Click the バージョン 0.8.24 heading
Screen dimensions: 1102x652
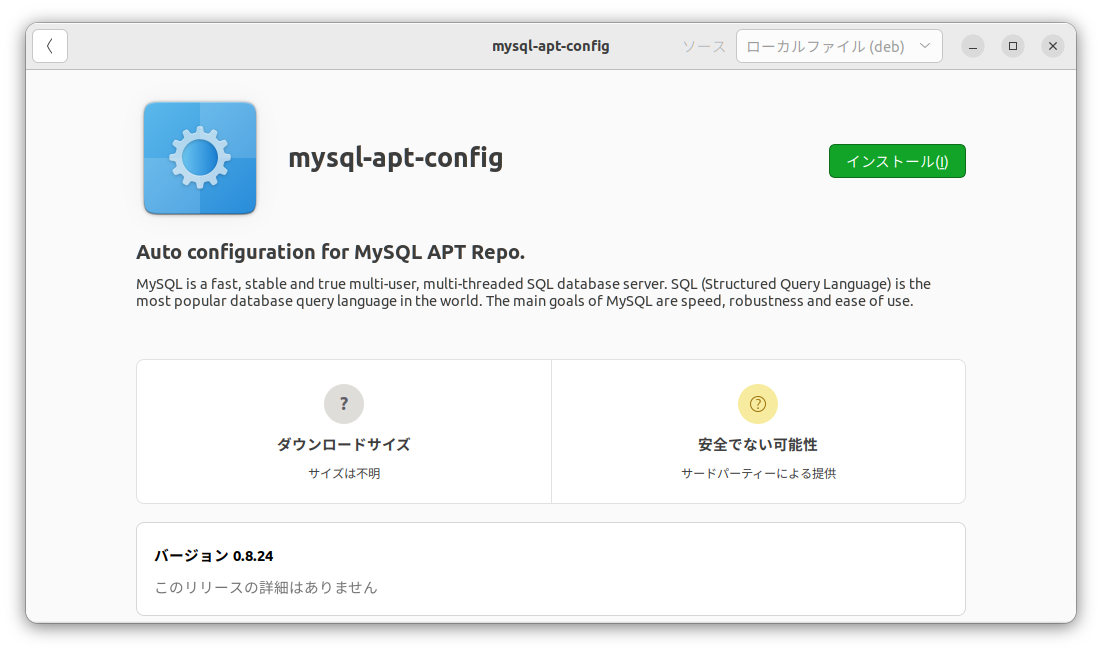pos(214,556)
